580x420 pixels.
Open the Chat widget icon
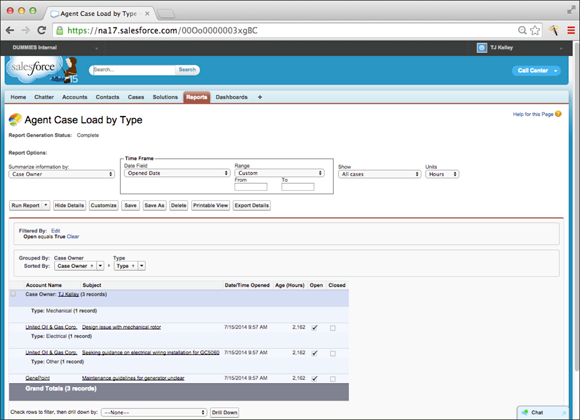click(525, 412)
